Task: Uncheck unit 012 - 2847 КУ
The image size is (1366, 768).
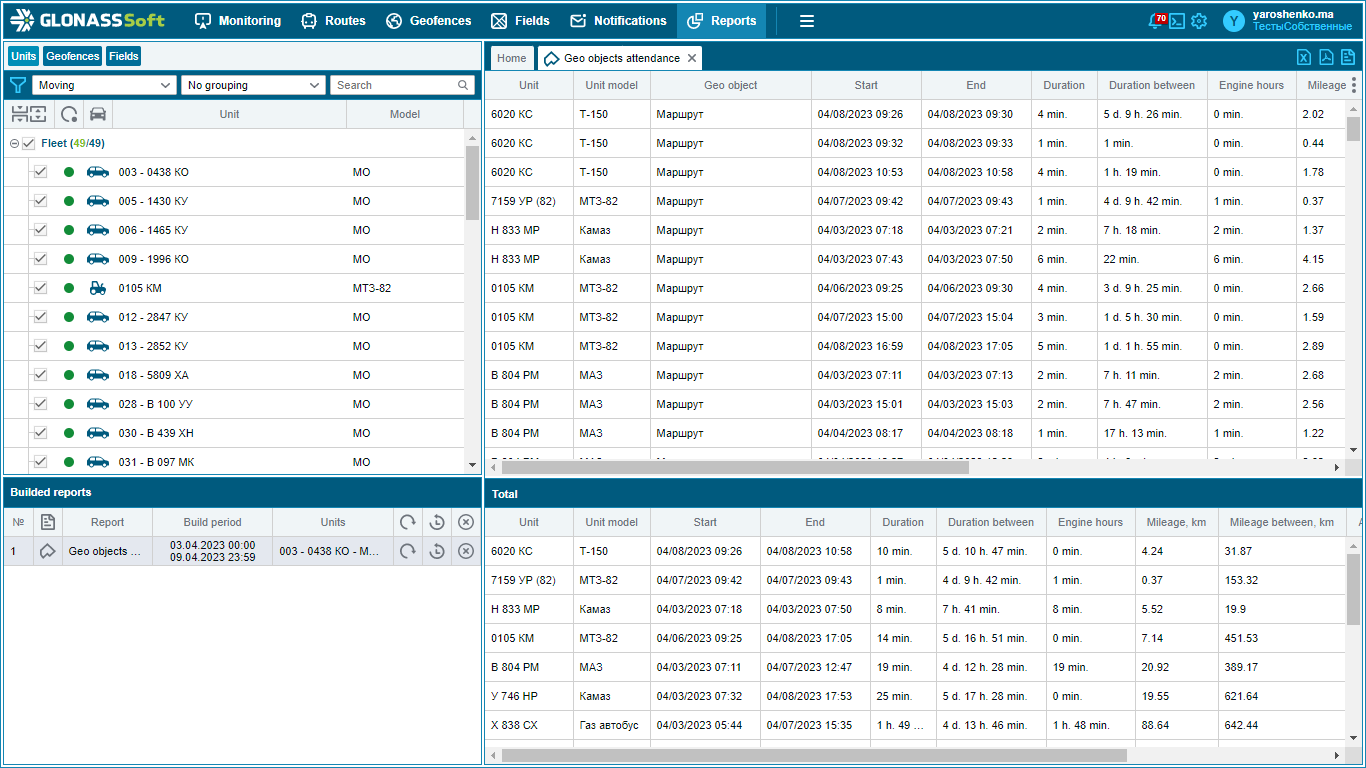Action: pyautogui.click(x=40, y=317)
